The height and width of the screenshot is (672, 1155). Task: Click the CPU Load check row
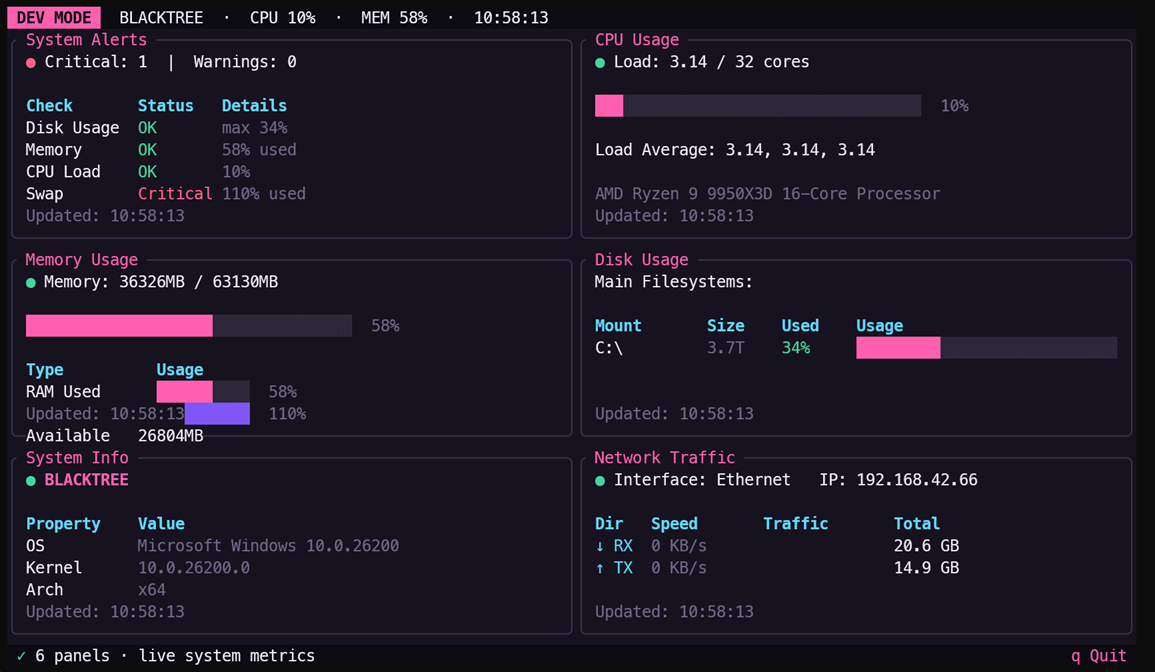point(138,172)
